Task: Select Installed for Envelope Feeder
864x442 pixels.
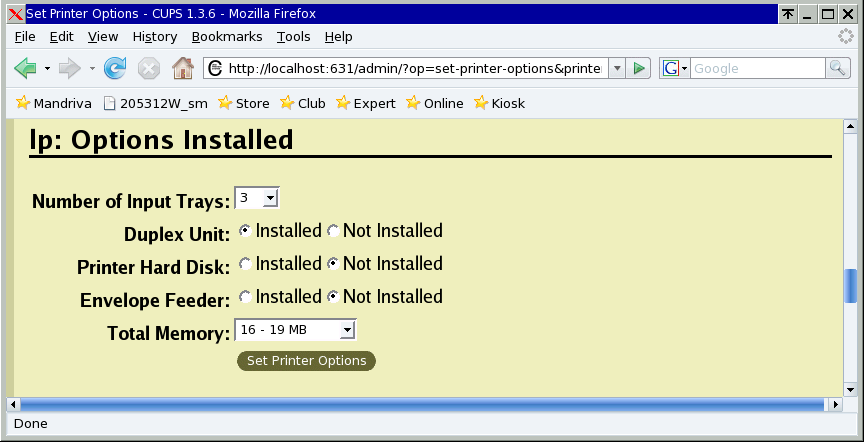Action: (x=245, y=297)
